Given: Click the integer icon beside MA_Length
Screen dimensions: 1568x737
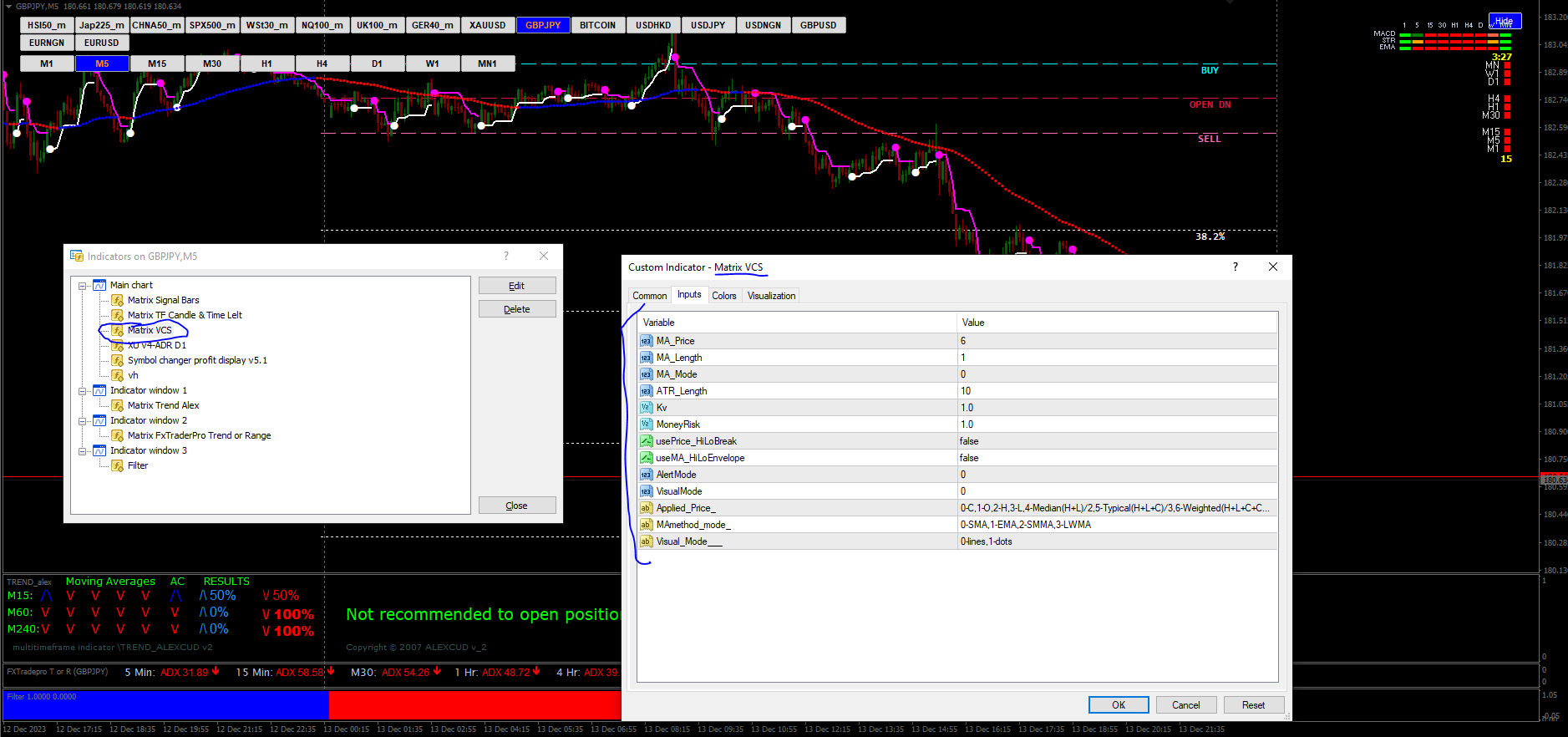Looking at the screenshot, I should click(x=646, y=358).
